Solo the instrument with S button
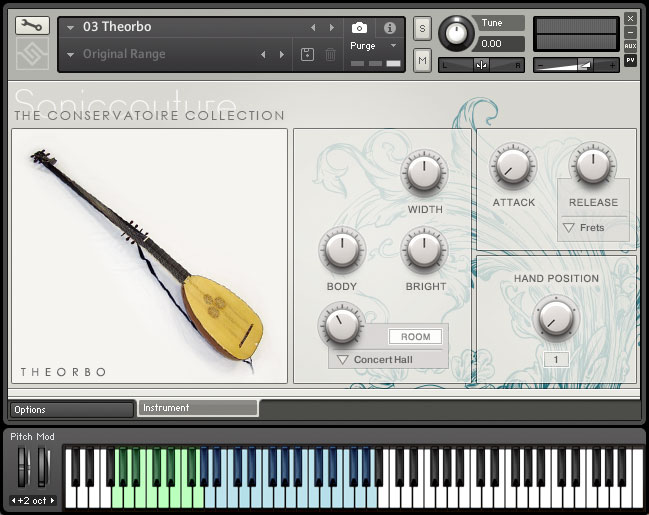Image resolution: width=649 pixels, height=515 pixels. point(422,28)
